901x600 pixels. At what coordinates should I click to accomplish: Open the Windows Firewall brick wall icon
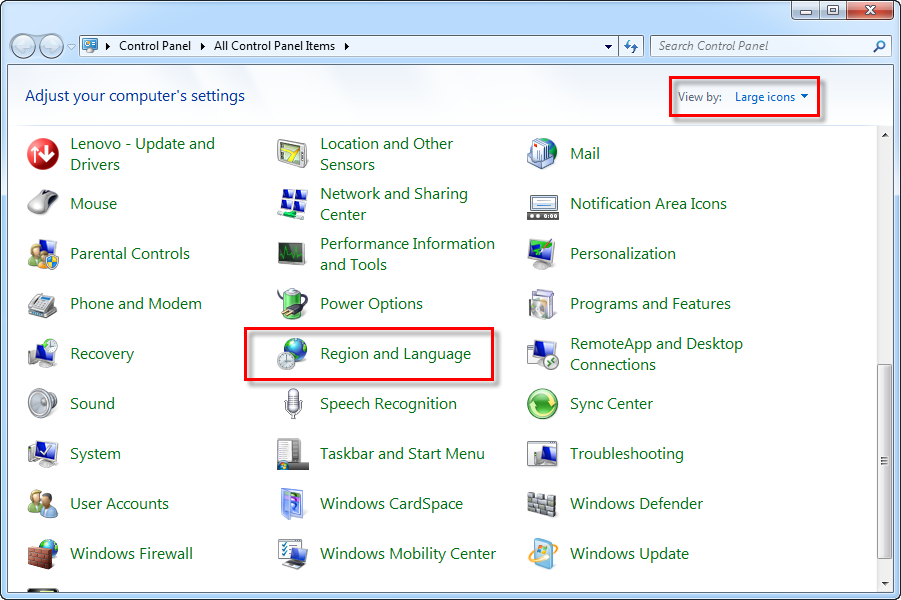tap(43, 554)
